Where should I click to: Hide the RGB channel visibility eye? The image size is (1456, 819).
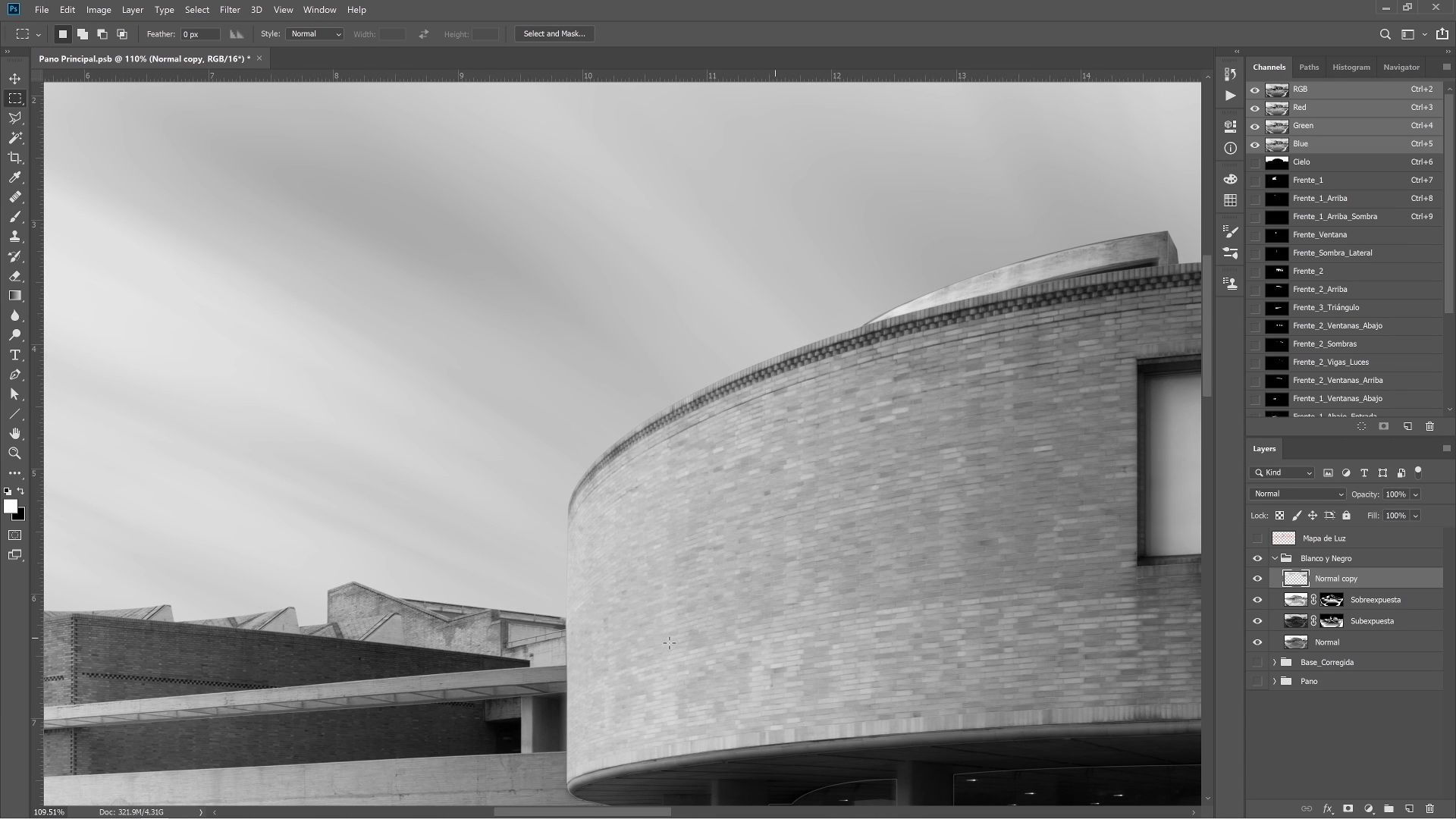pos(1255,89)
